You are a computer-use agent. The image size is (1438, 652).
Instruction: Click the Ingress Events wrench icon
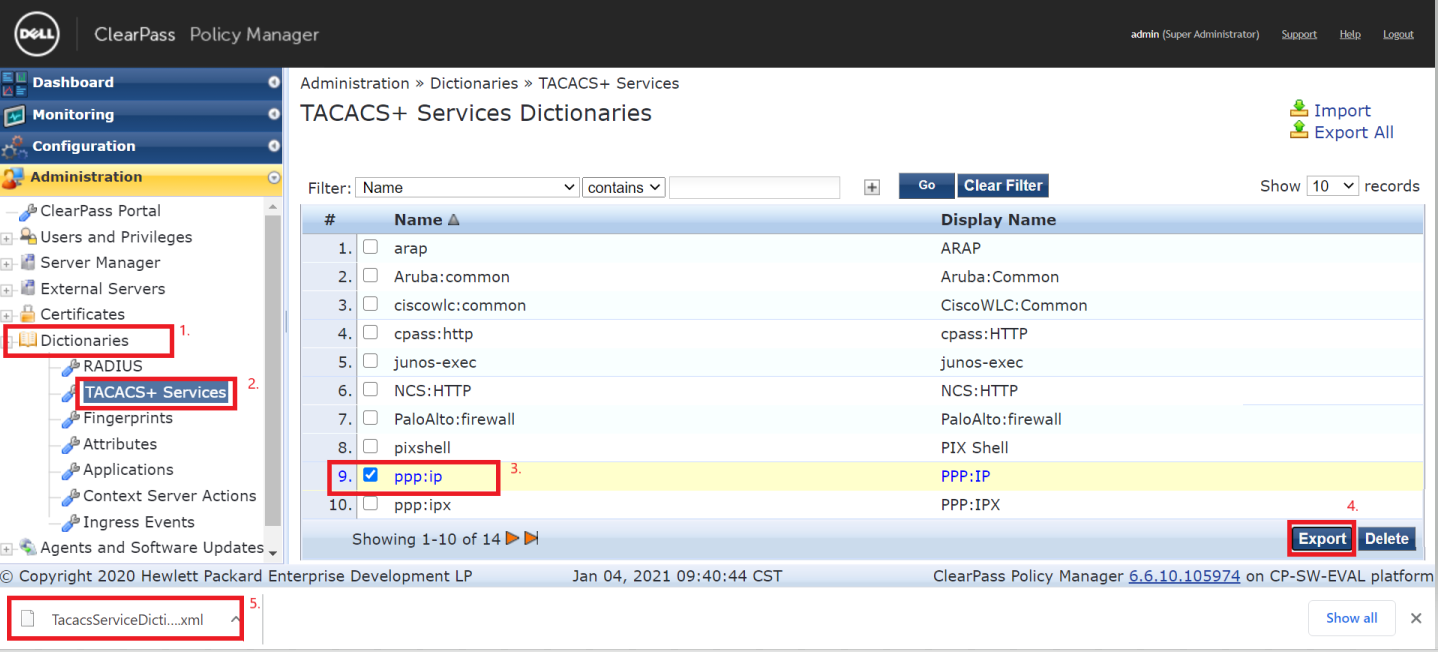coord(71,523)
